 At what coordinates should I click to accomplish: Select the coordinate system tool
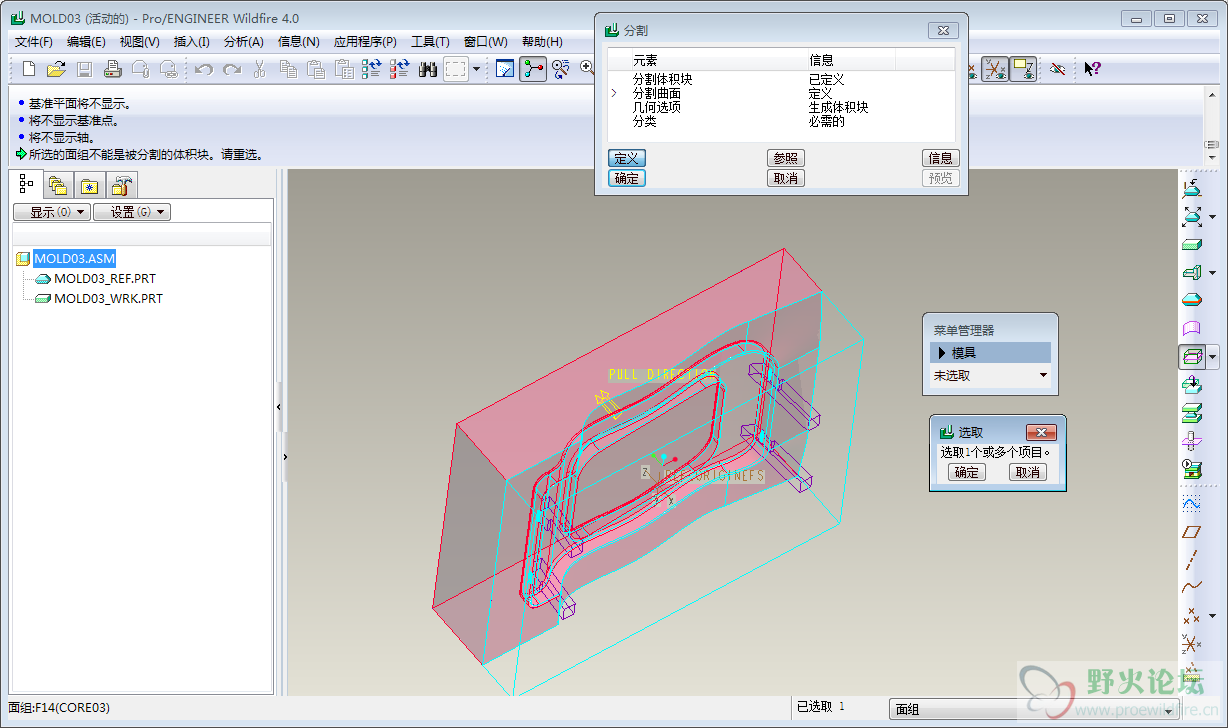[1192, 644]
